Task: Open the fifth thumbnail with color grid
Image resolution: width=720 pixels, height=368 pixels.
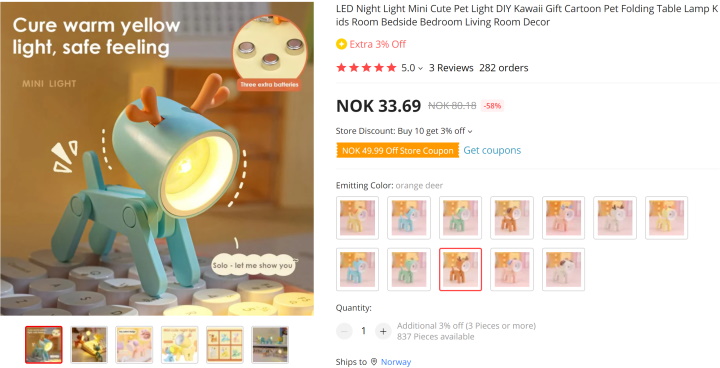Action: (x=225, y=345)
